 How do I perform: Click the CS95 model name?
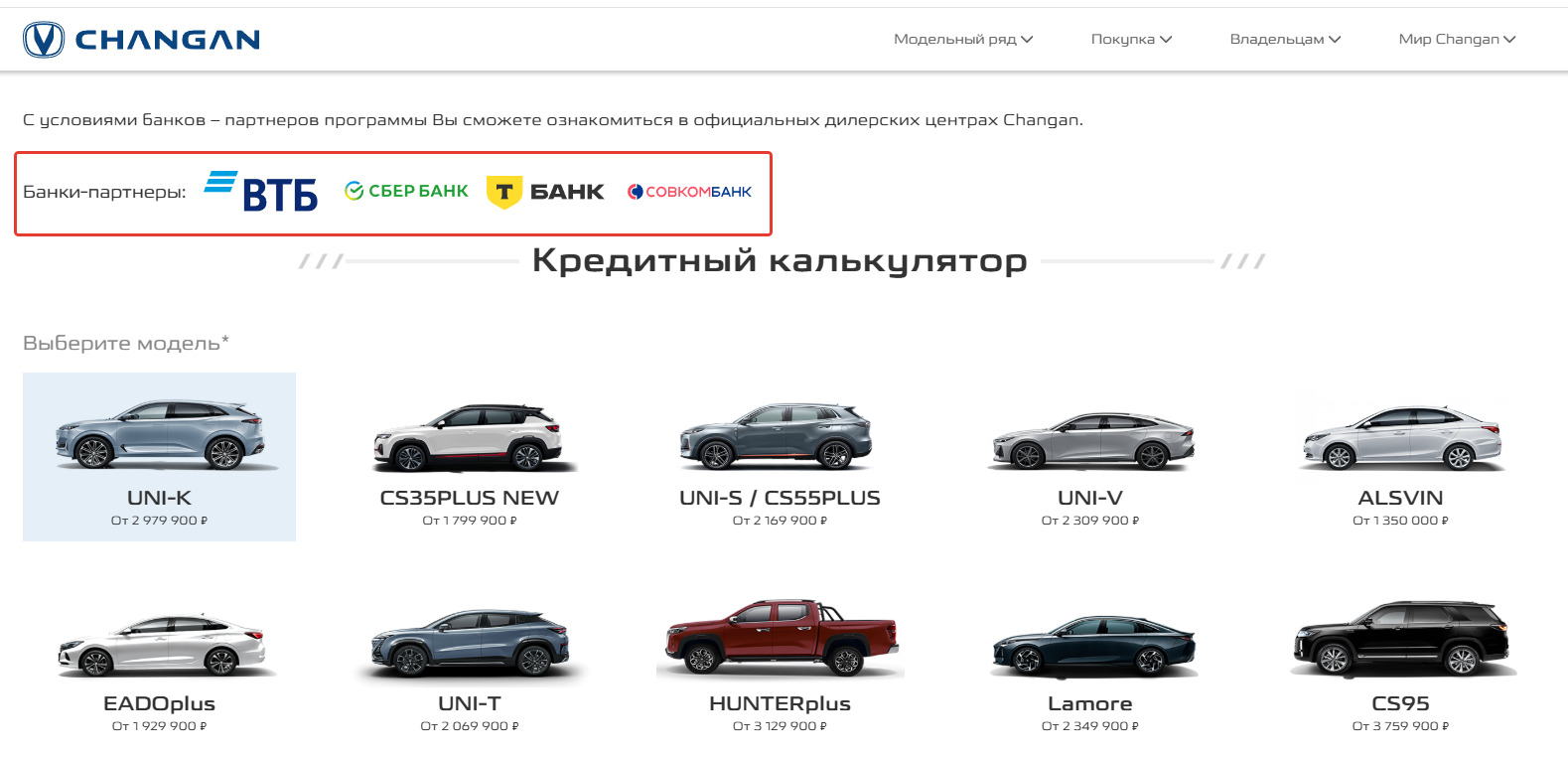(x=1400, y=703)
